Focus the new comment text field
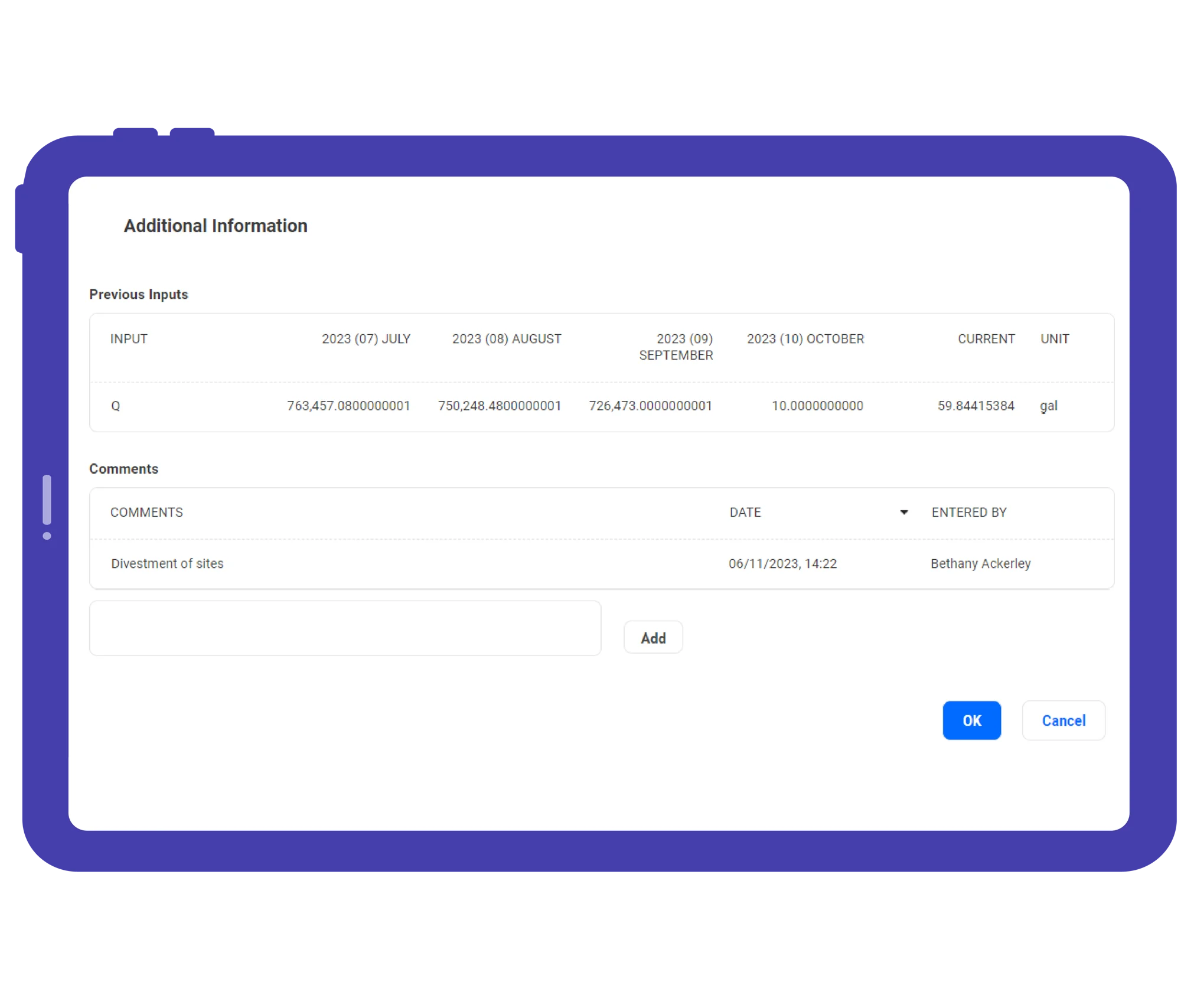This screenshot has width=1181, height=1008. click(x=345, y=628)
